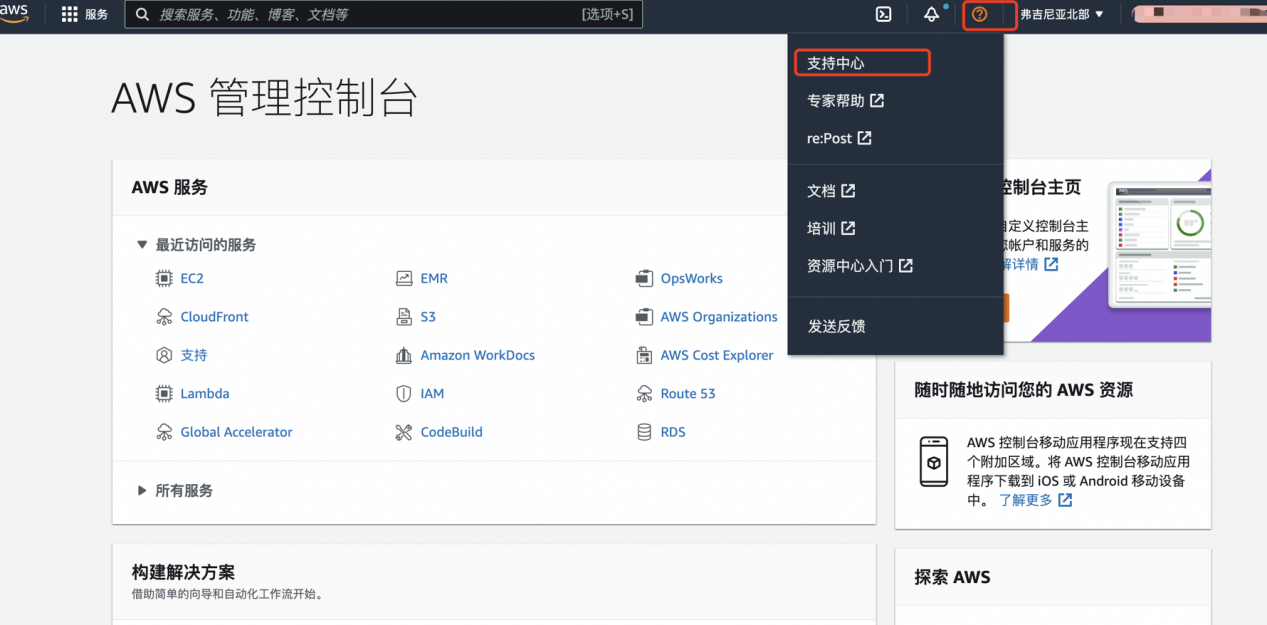Click the AWS Organizations service icon
Viewport: 1267px width, 625px height.
click(x=644, y=317)
